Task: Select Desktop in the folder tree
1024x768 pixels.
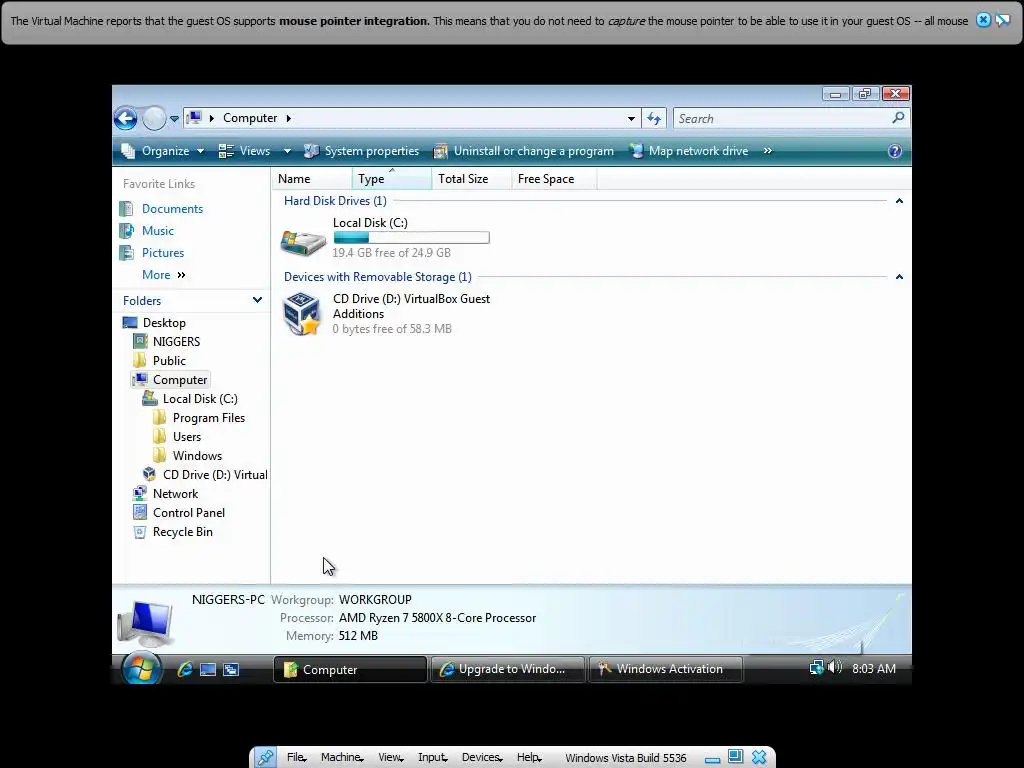Action: pos(164,323)
